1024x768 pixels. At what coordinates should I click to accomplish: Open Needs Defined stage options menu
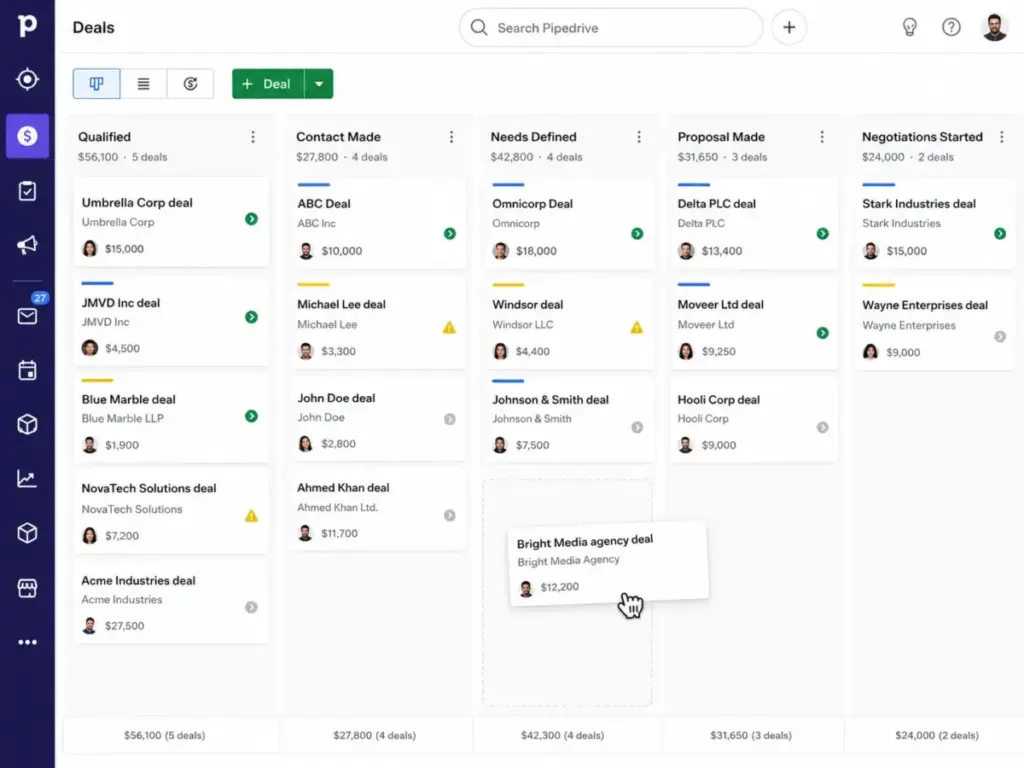tap(639, 136)
